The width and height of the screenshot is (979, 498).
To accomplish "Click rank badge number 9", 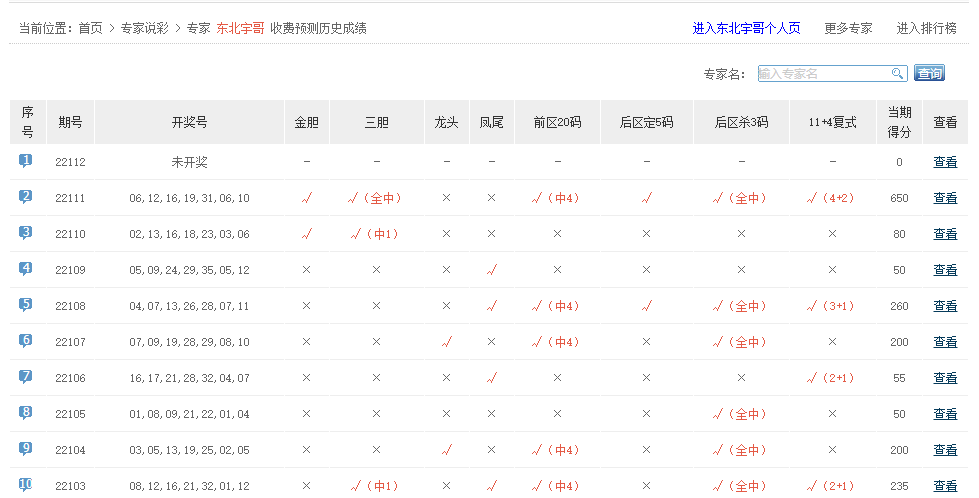I will tap(26, 449).
